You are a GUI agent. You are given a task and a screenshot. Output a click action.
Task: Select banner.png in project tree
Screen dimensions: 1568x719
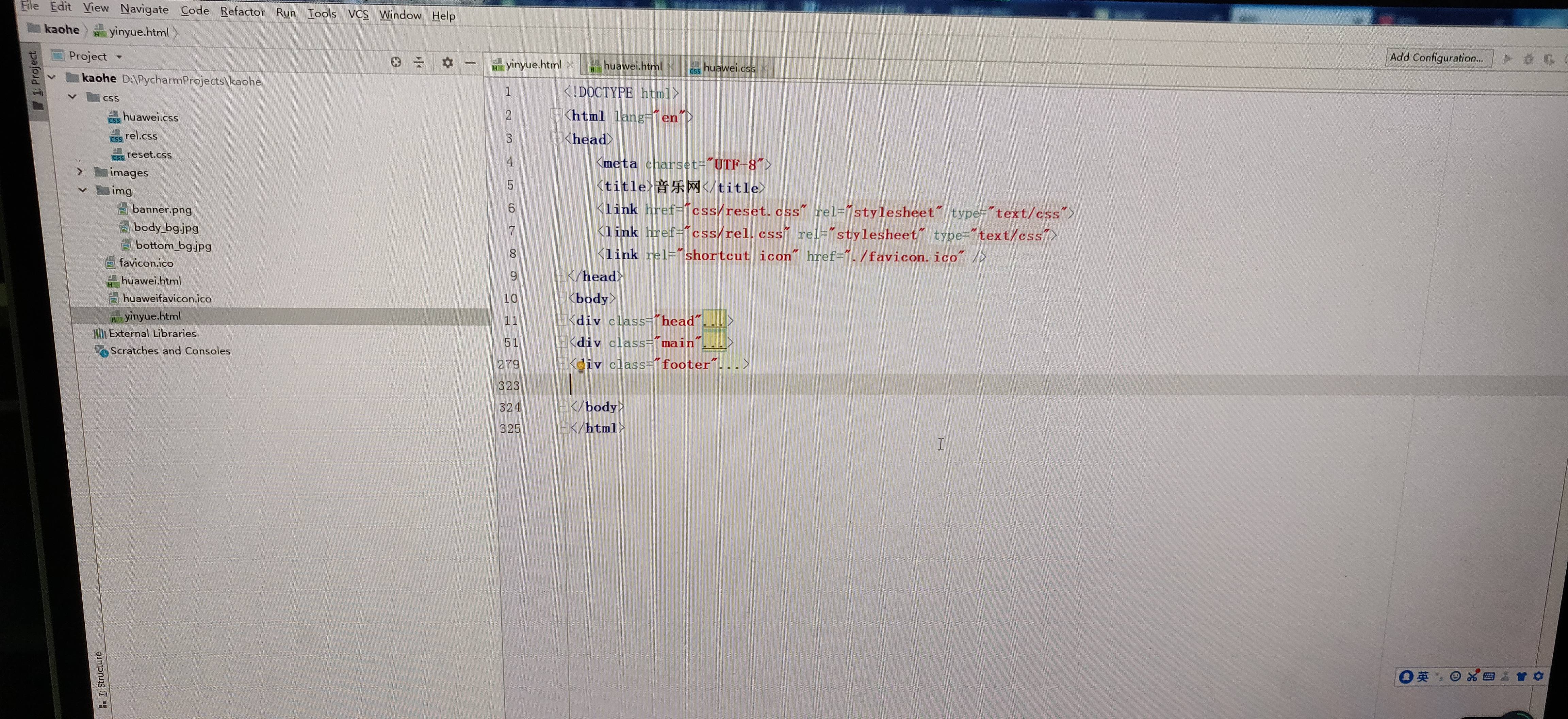tap(161, 209)
